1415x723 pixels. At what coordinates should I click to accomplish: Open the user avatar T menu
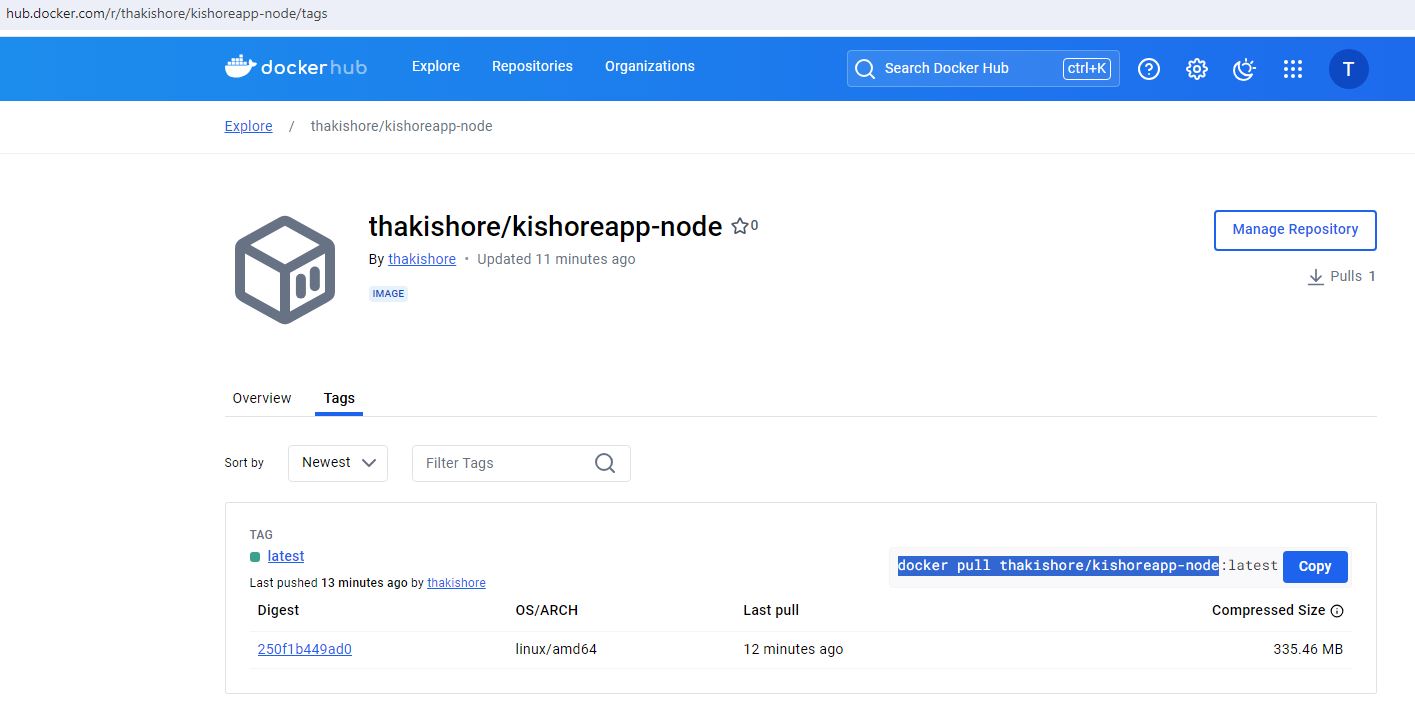[x=1348, y=69]
